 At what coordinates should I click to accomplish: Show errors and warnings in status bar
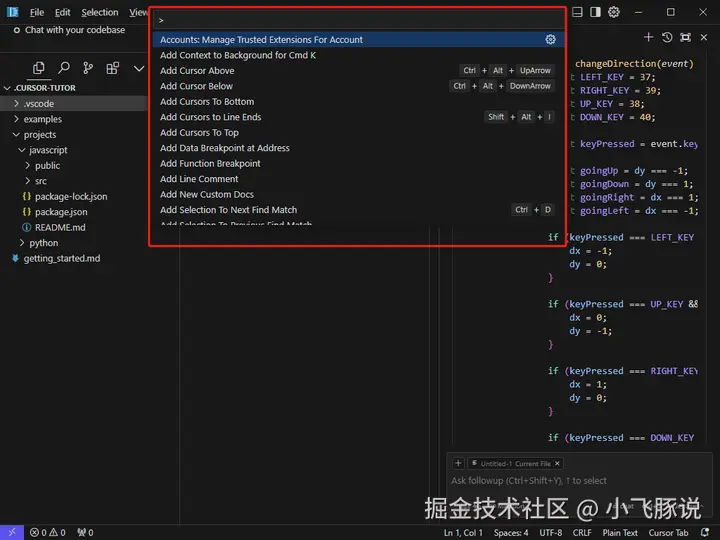click(x=47, y=533)
